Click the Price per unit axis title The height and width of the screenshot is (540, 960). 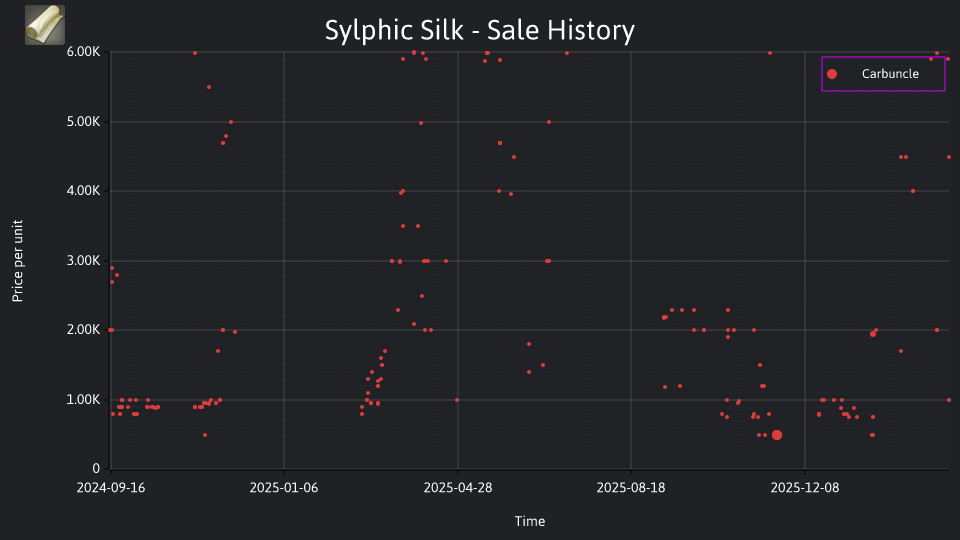(18, 261)
